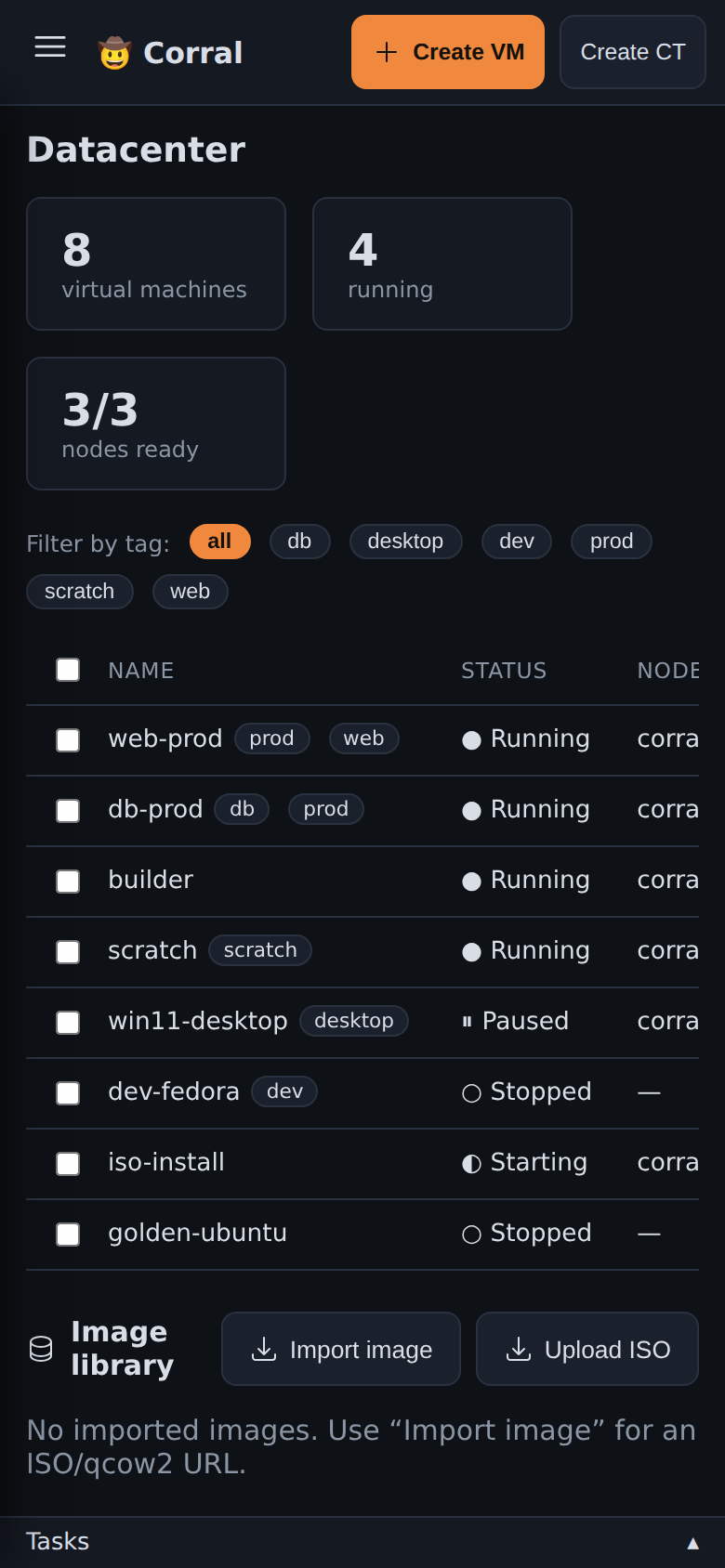Open the hamburger navigation menu
725x1568 pixels.
[50, 47]
